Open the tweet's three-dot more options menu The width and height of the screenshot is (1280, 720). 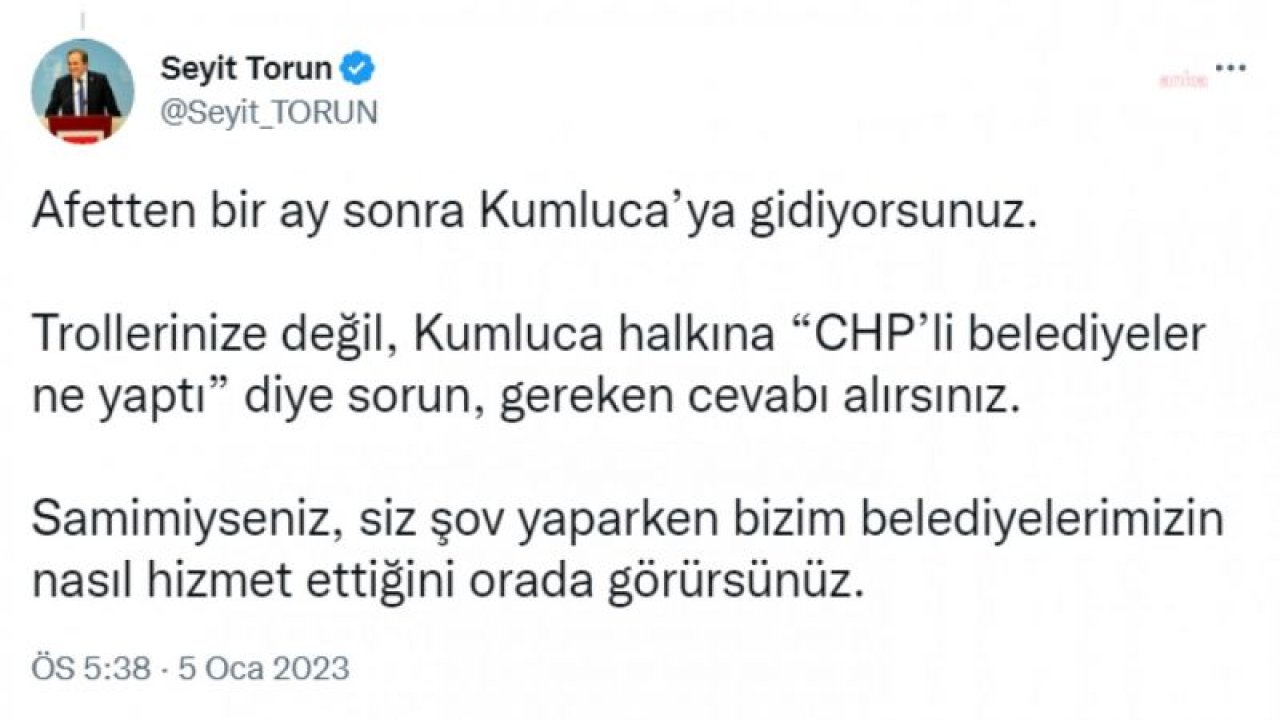(x=1229, y=69)
